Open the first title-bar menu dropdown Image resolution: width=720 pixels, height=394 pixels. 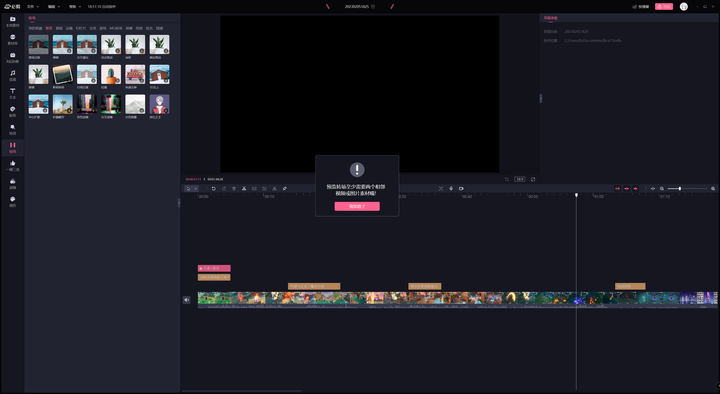[33, 6]
